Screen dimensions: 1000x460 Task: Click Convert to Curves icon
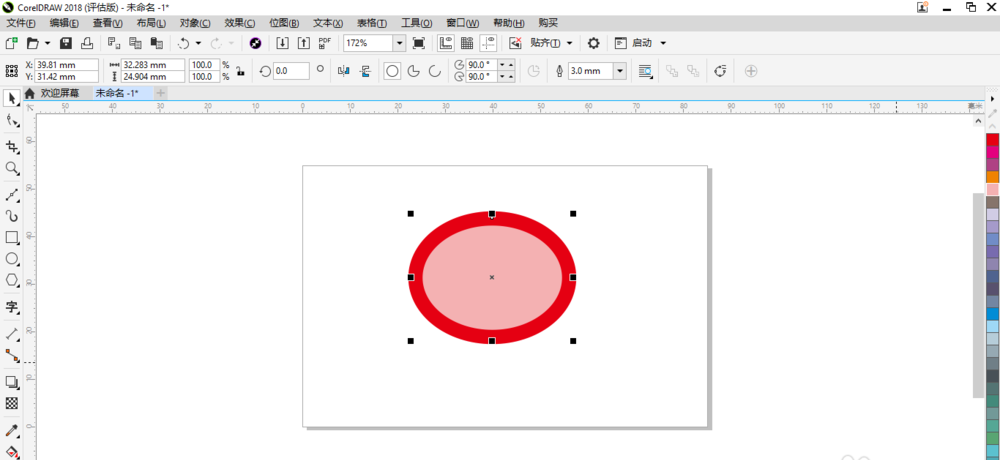click(x=720, y=71)
